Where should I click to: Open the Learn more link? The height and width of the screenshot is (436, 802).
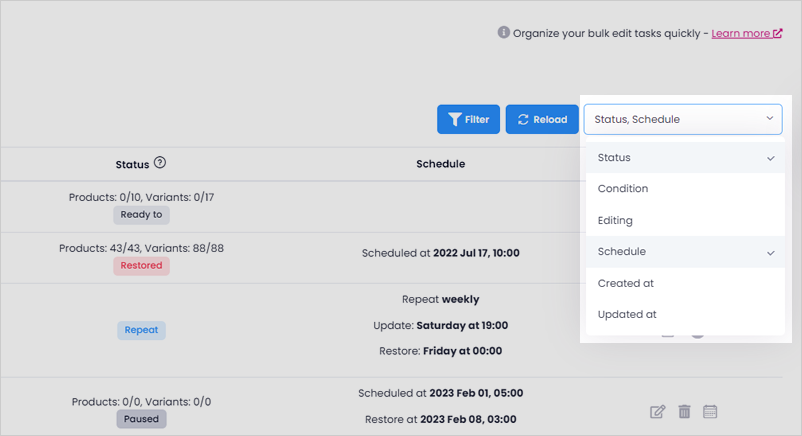pyautogui.click(x=741, y=33)
